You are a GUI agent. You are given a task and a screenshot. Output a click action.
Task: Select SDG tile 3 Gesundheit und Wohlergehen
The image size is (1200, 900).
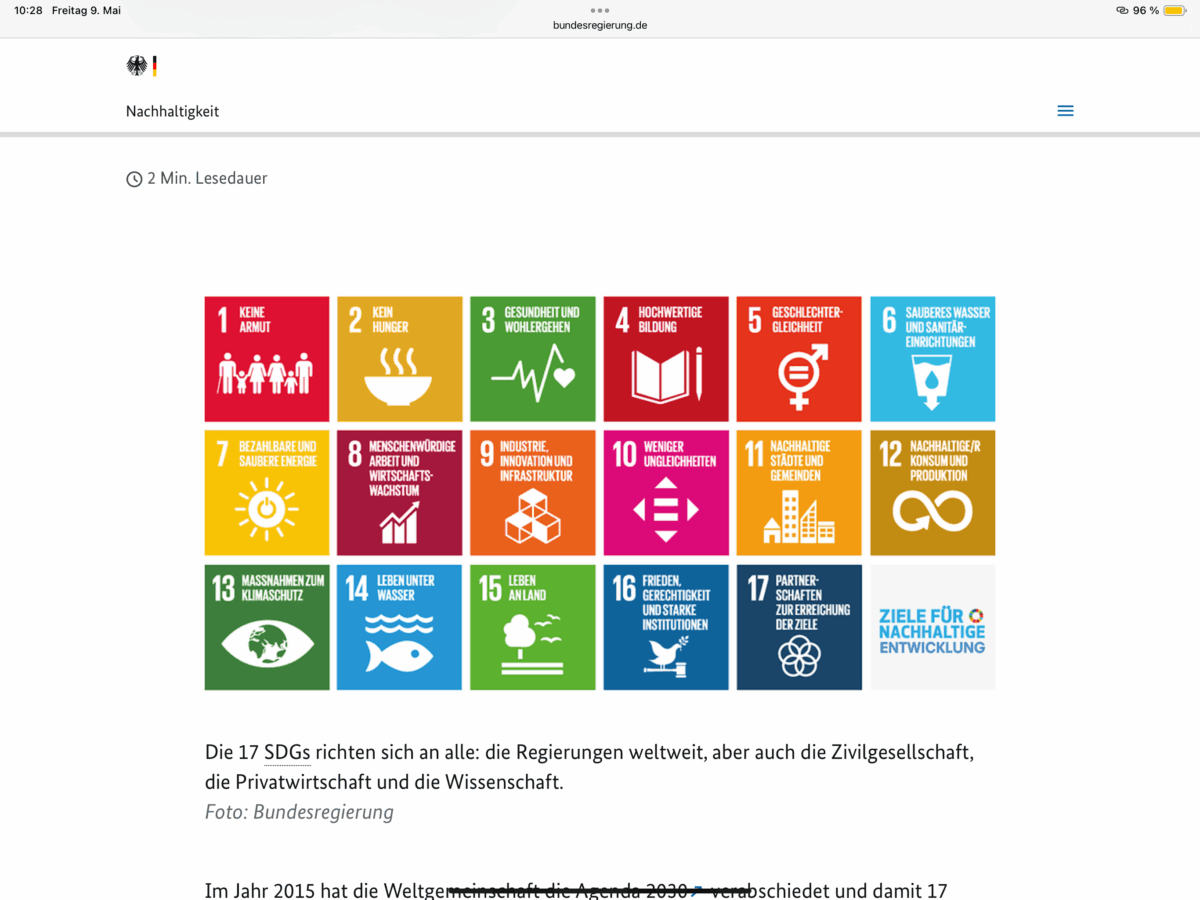coord(533,359)
